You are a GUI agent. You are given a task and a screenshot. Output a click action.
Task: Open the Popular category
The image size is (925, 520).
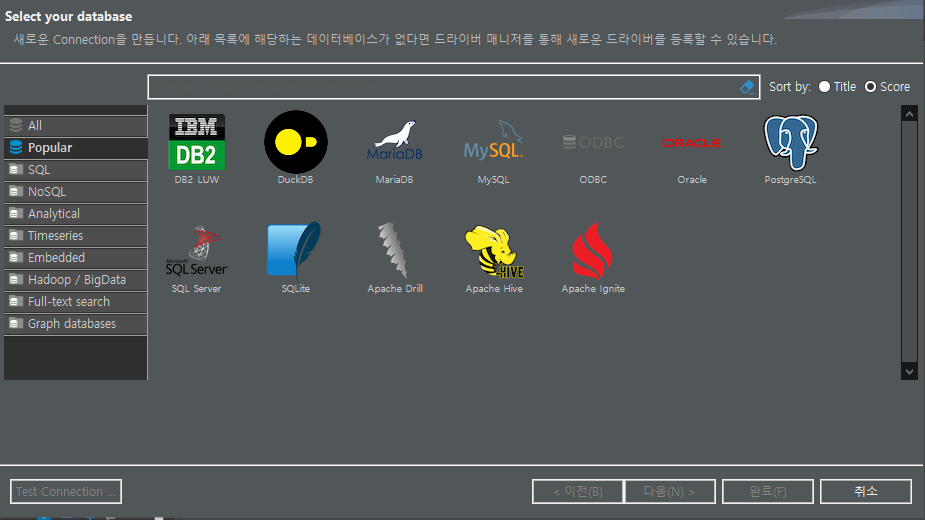pyautogui.click(x=76, y=148)
